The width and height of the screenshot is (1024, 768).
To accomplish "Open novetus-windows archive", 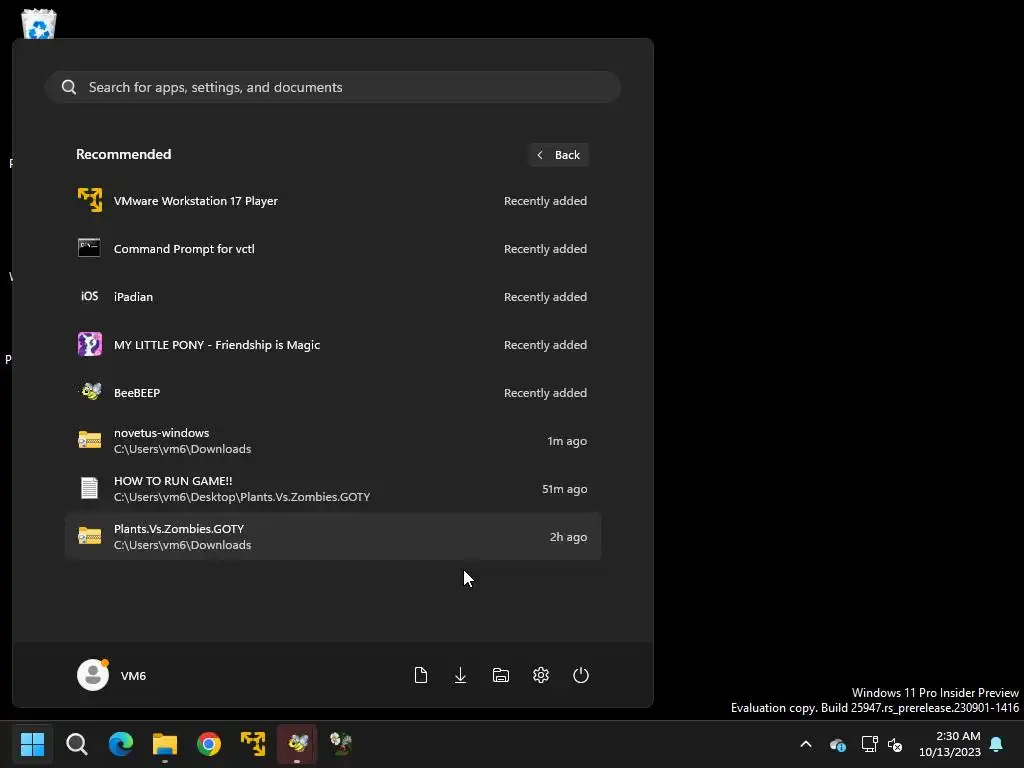I will pos(332,441).
